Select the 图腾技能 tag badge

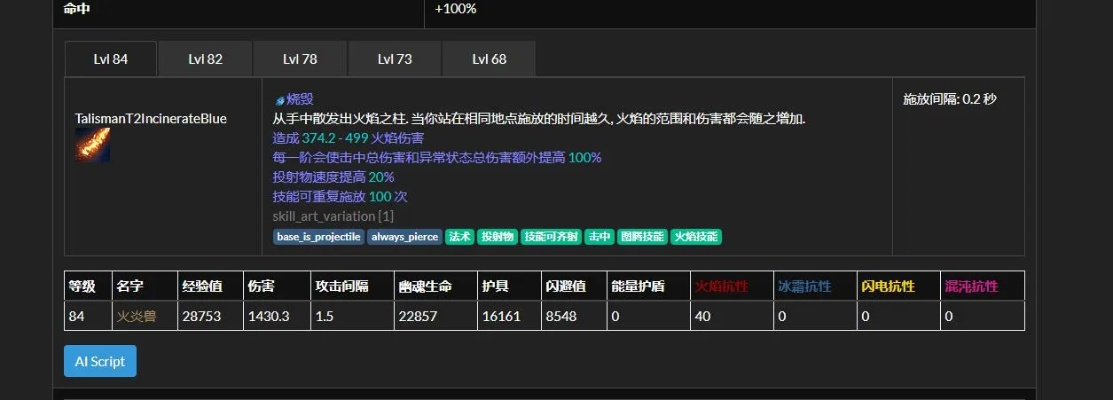pos(642,237)
